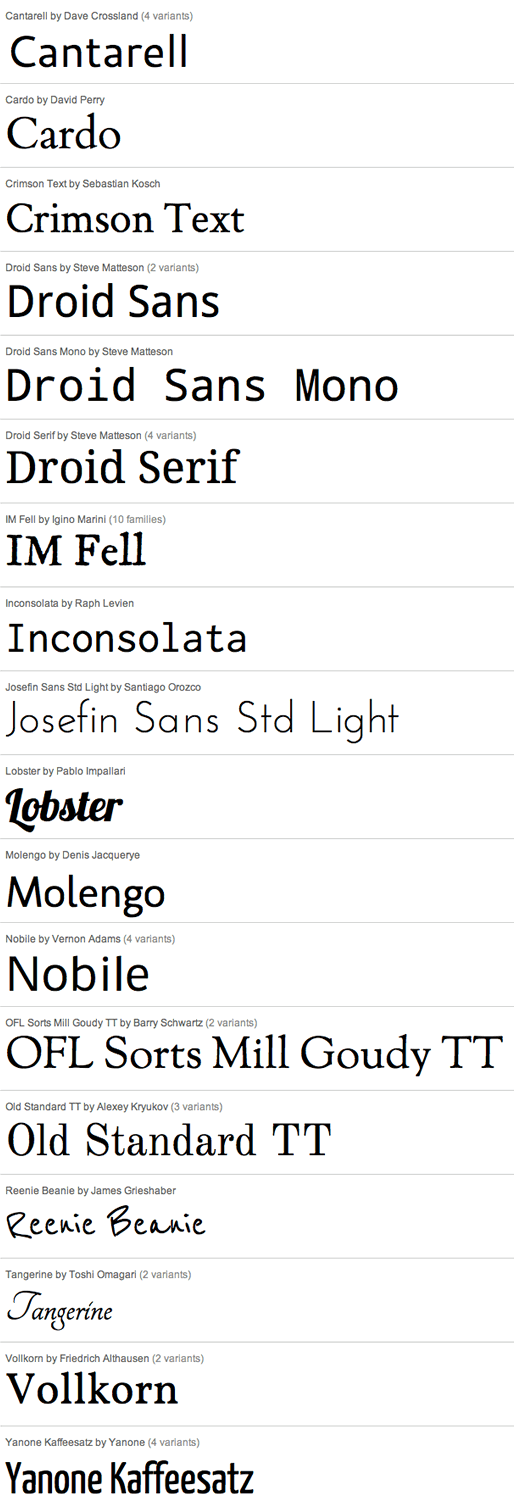This screenshot has width=514, height=1494.
Task: Click the Yanone Kaffeesatz font preview
Action: 130,1476
